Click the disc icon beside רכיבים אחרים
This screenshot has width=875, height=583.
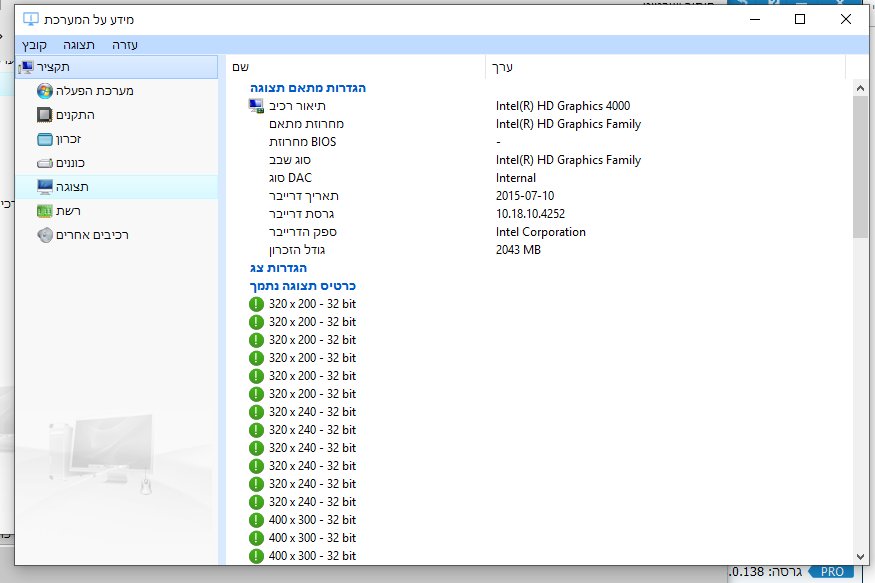[45, 235]
